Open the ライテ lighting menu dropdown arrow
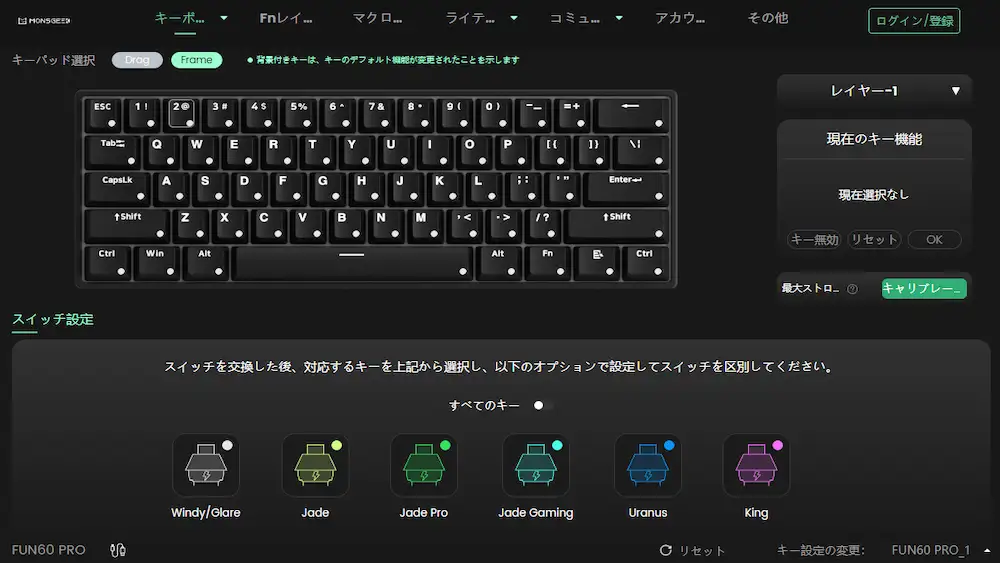Screen dimensions: 1000x563 tap(514, 18)
